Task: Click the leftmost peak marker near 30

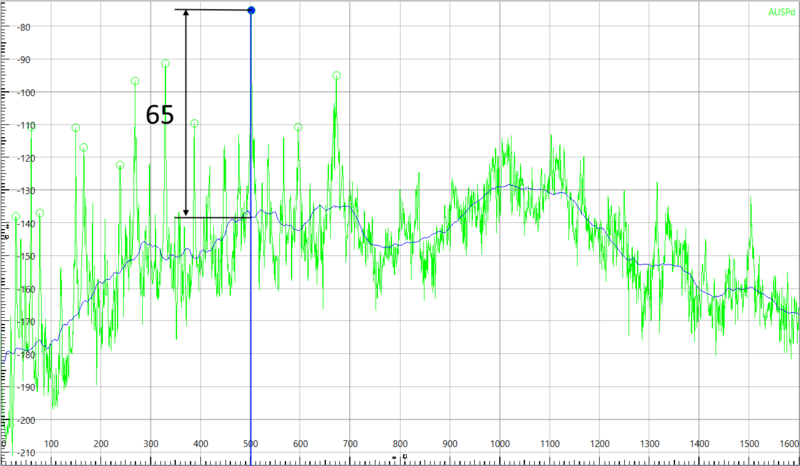Action: (15, 216)
